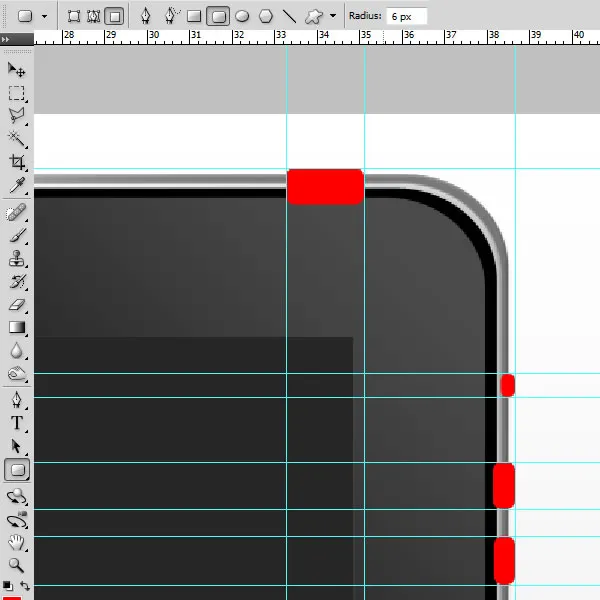600x600 pixels.
Task: Expand the toolbox double-arrow toggle
Action: pos(5,39)
